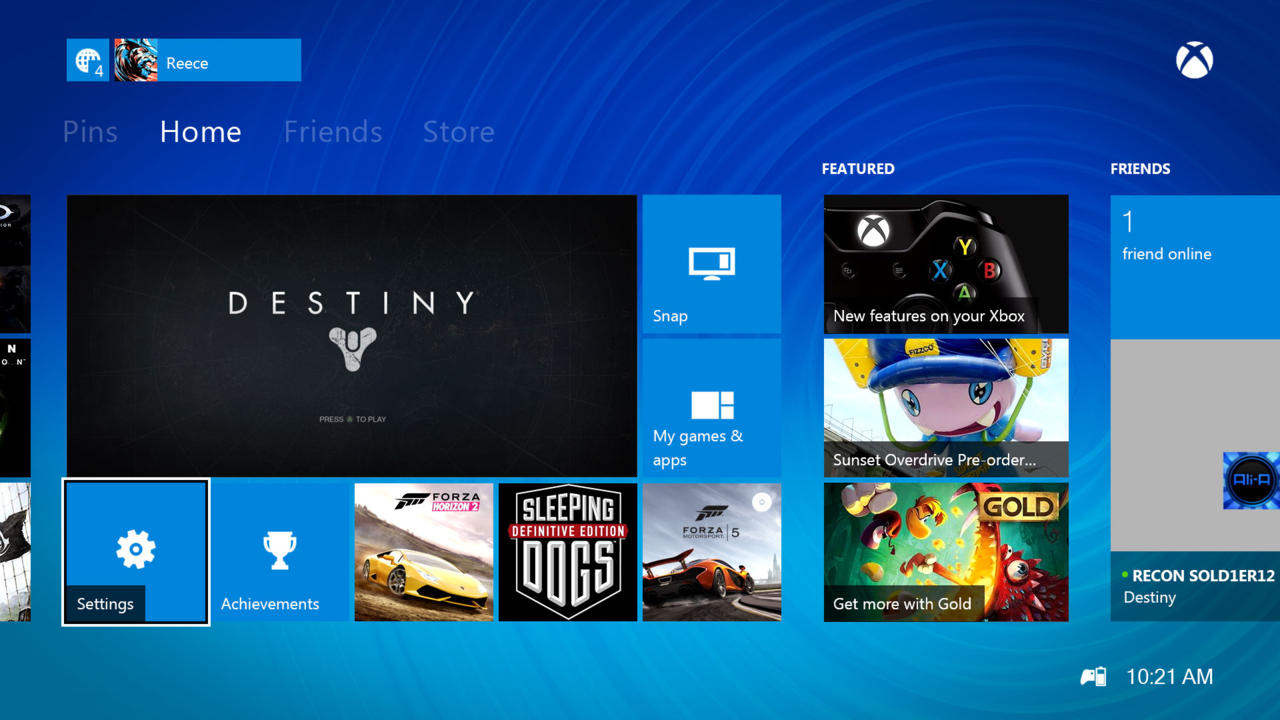
Task: Click the Xbox logo in top corner
Action: (1194, 61)
